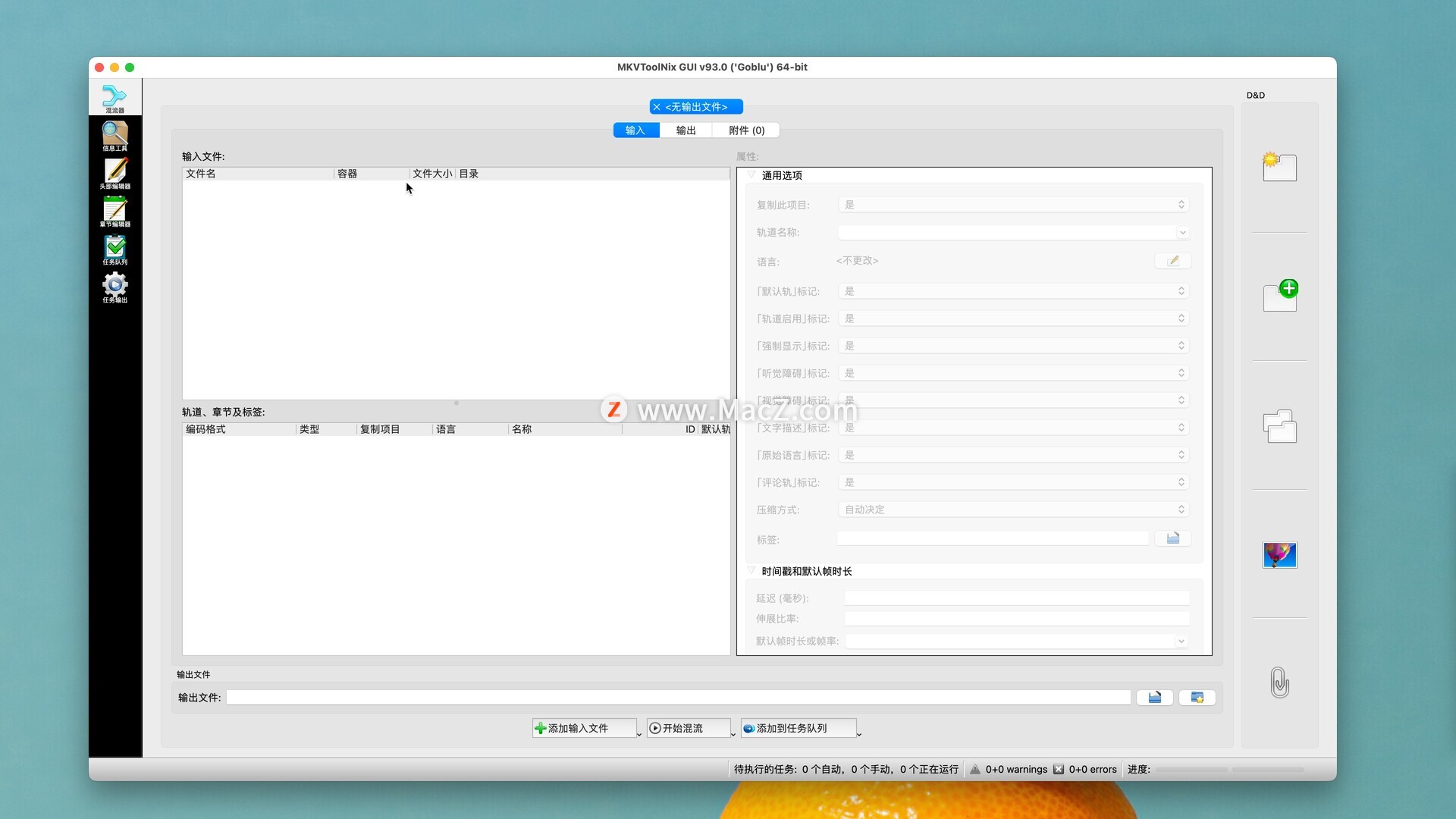Sort input files by 目录 column

592,174
